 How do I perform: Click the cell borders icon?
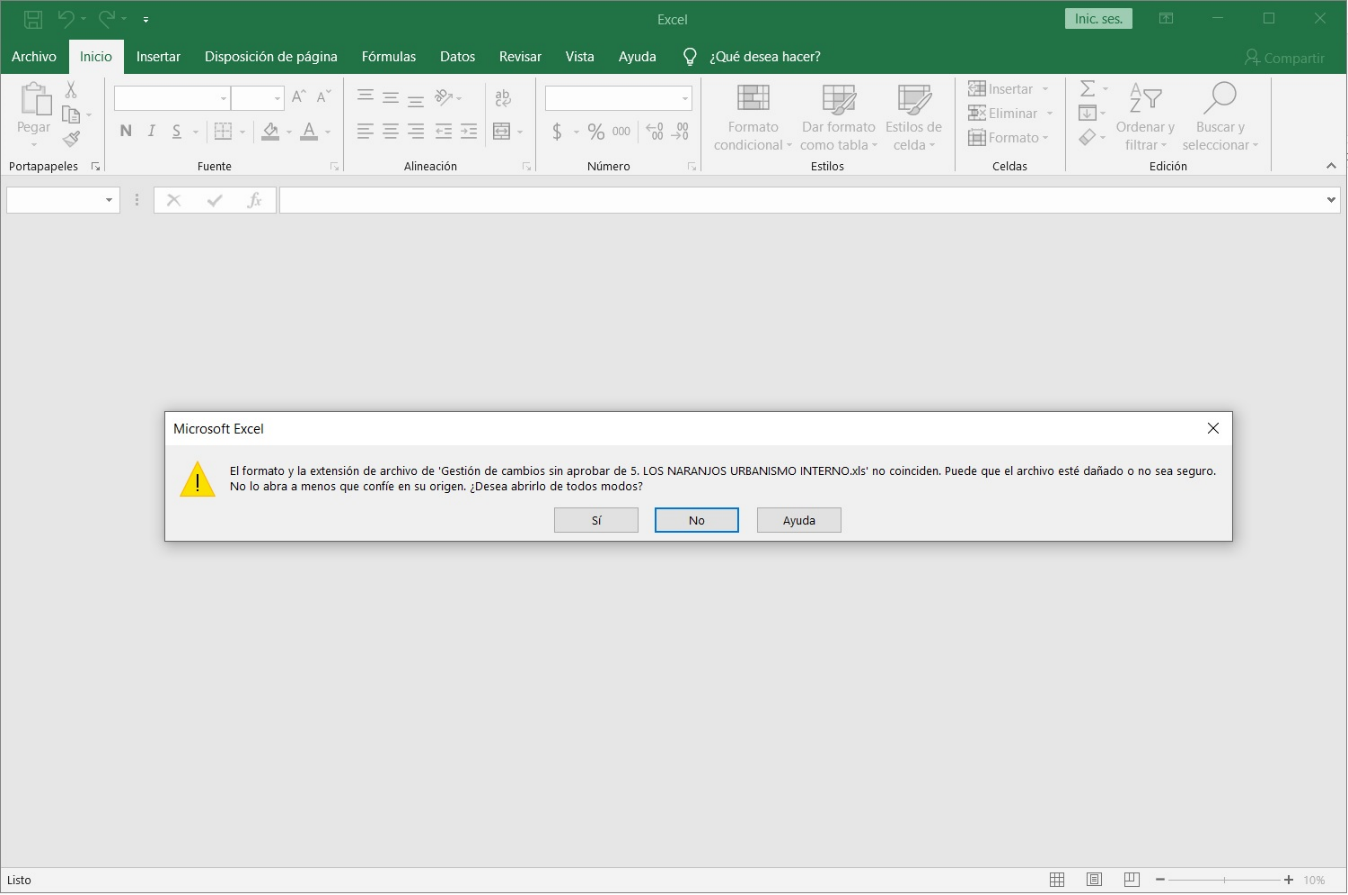click(223, 131)
